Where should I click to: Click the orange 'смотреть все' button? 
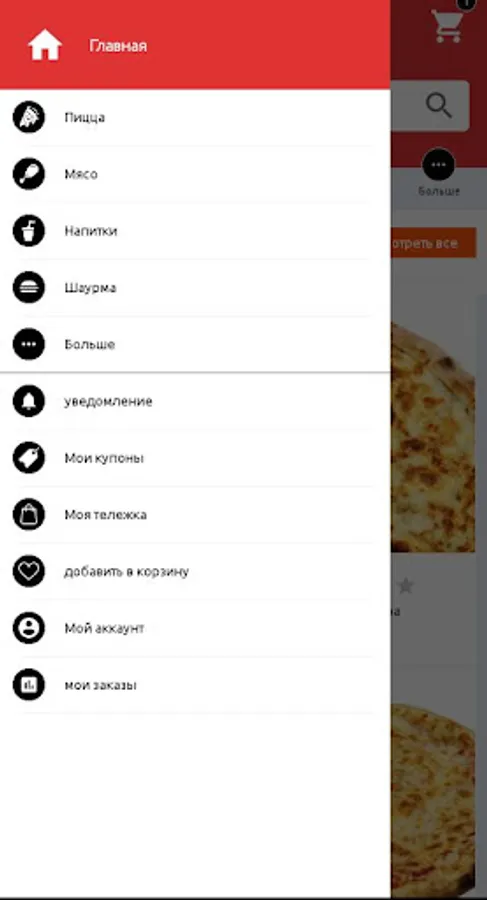click(433, 243)
